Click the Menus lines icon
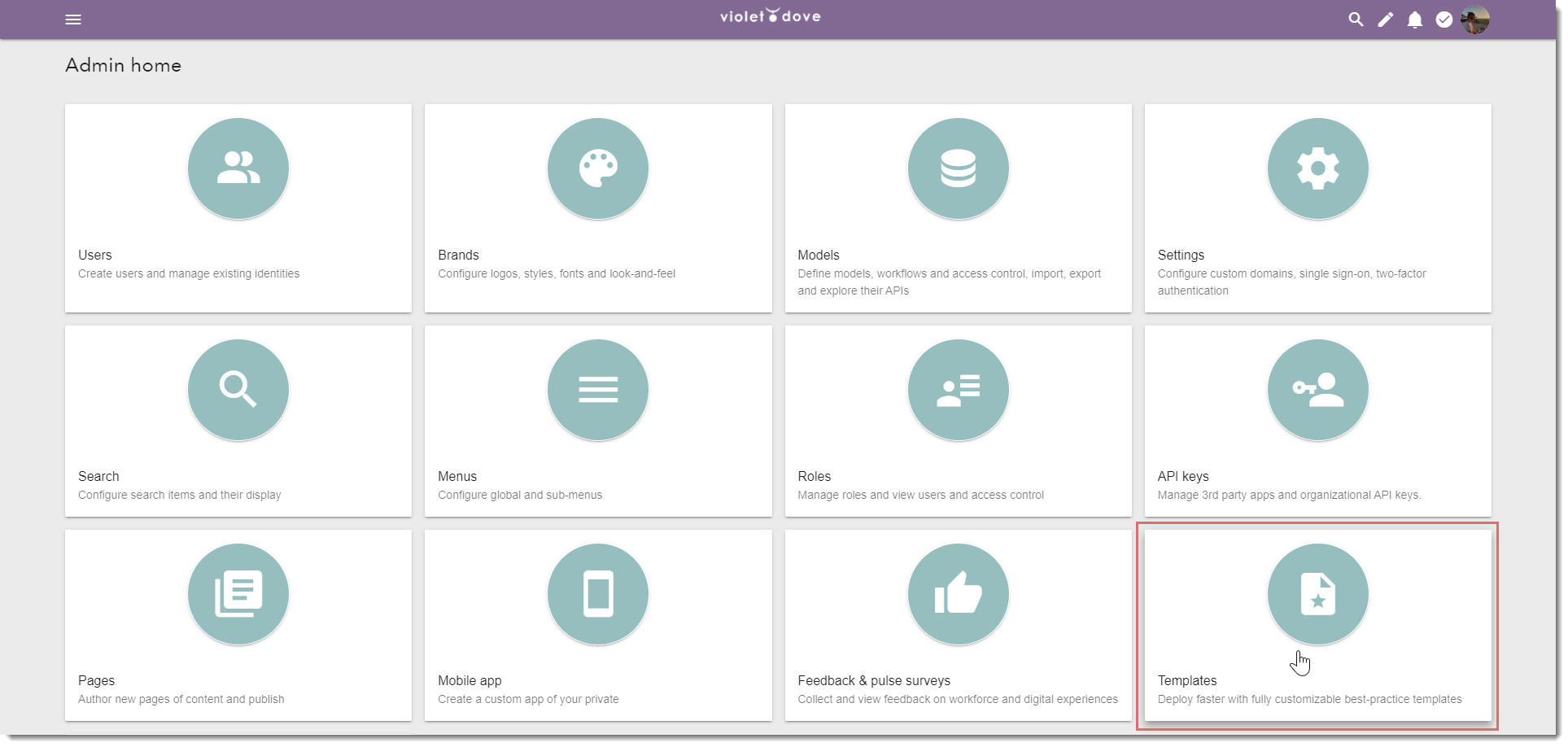The width and height of the screenshot is (1568, 747). point(598,390)
